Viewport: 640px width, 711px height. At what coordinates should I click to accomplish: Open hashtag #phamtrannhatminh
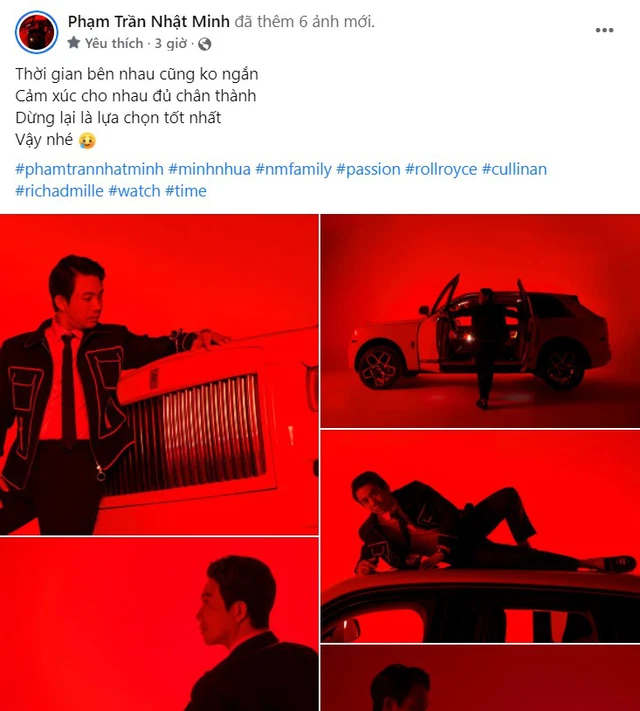tap(89, 169)
